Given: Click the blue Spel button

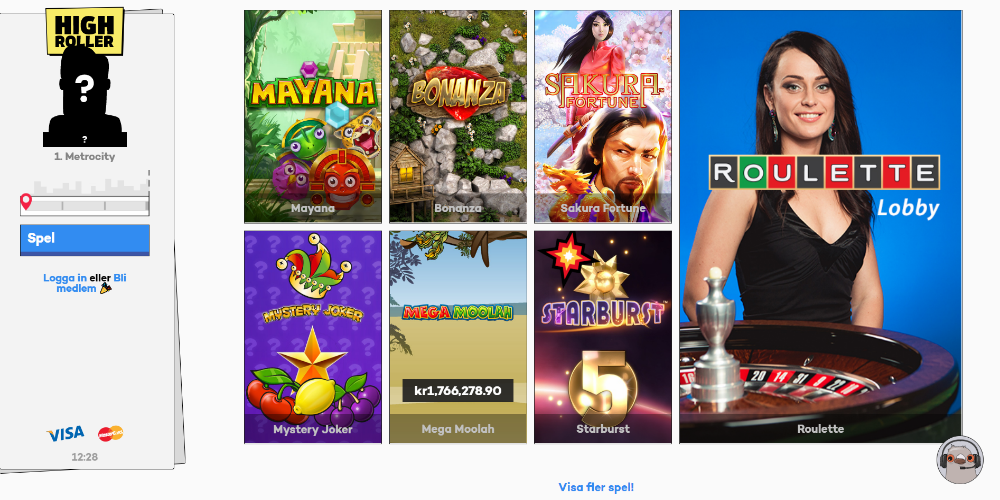Looking at the screenshot, I should pyautogui.click(x=85, y=240).
